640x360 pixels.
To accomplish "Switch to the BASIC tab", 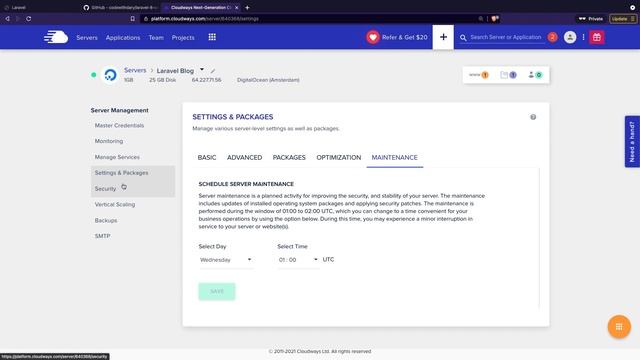I will (x=207, y=158).
